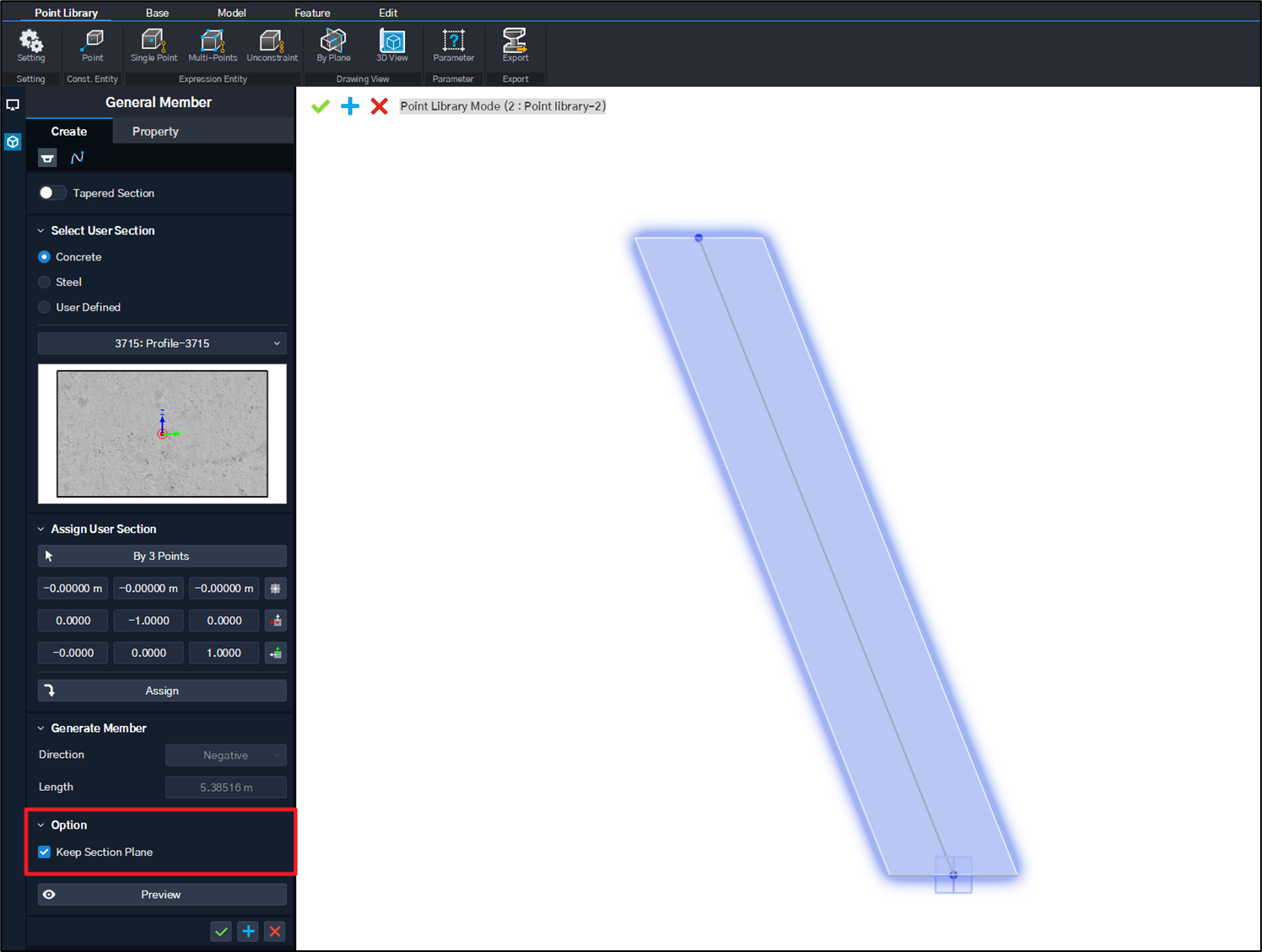Uncheck Keep Section Plane checkbox

pyautogui.click(x=45, y=852)
